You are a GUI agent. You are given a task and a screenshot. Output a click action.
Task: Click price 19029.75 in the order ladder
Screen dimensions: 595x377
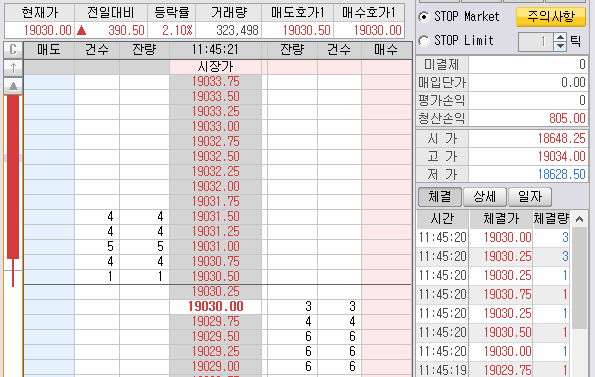tap(215, 322)
